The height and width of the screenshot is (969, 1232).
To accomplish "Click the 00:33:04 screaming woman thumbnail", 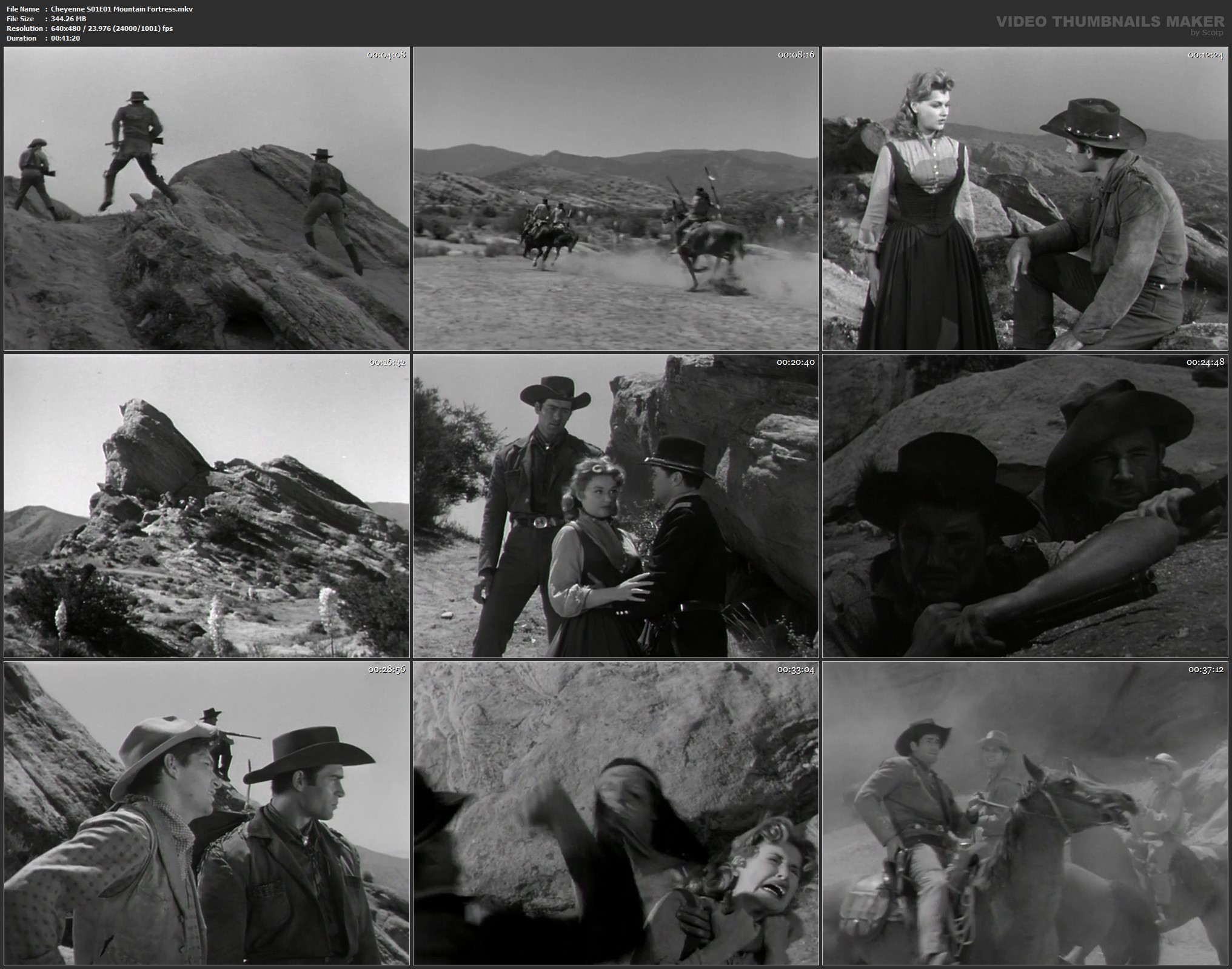I will pos(615,813).
